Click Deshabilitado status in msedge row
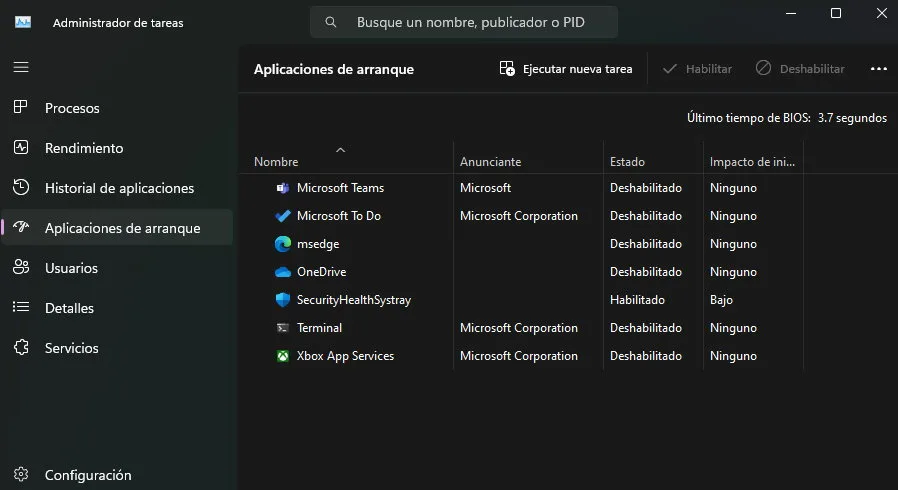Screen dimensions: 898x490 coord(645,244)
